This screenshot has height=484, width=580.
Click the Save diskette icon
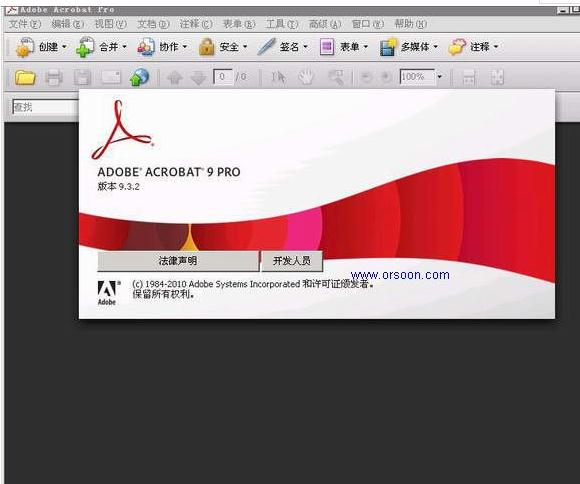pyautogui.click(x=82, y=78)
